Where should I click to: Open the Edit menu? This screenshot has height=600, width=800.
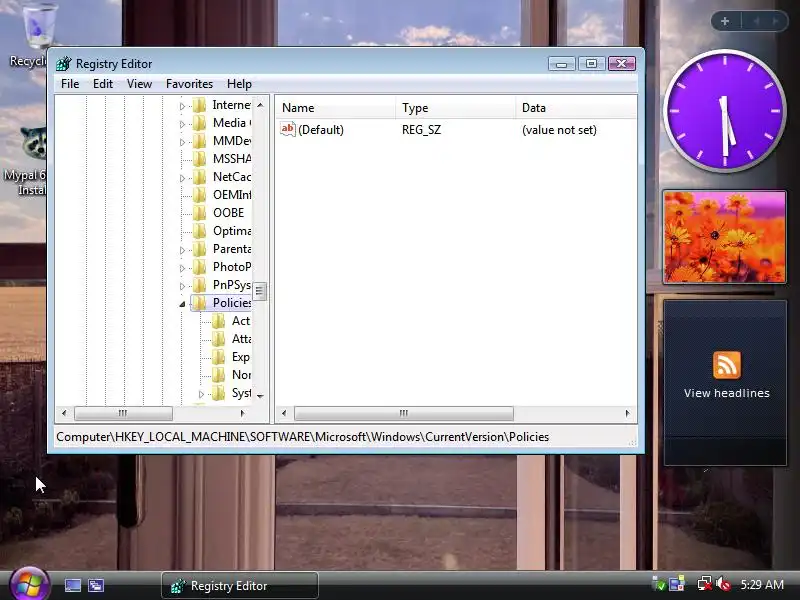pyautogui.click(x=103, y=84)
